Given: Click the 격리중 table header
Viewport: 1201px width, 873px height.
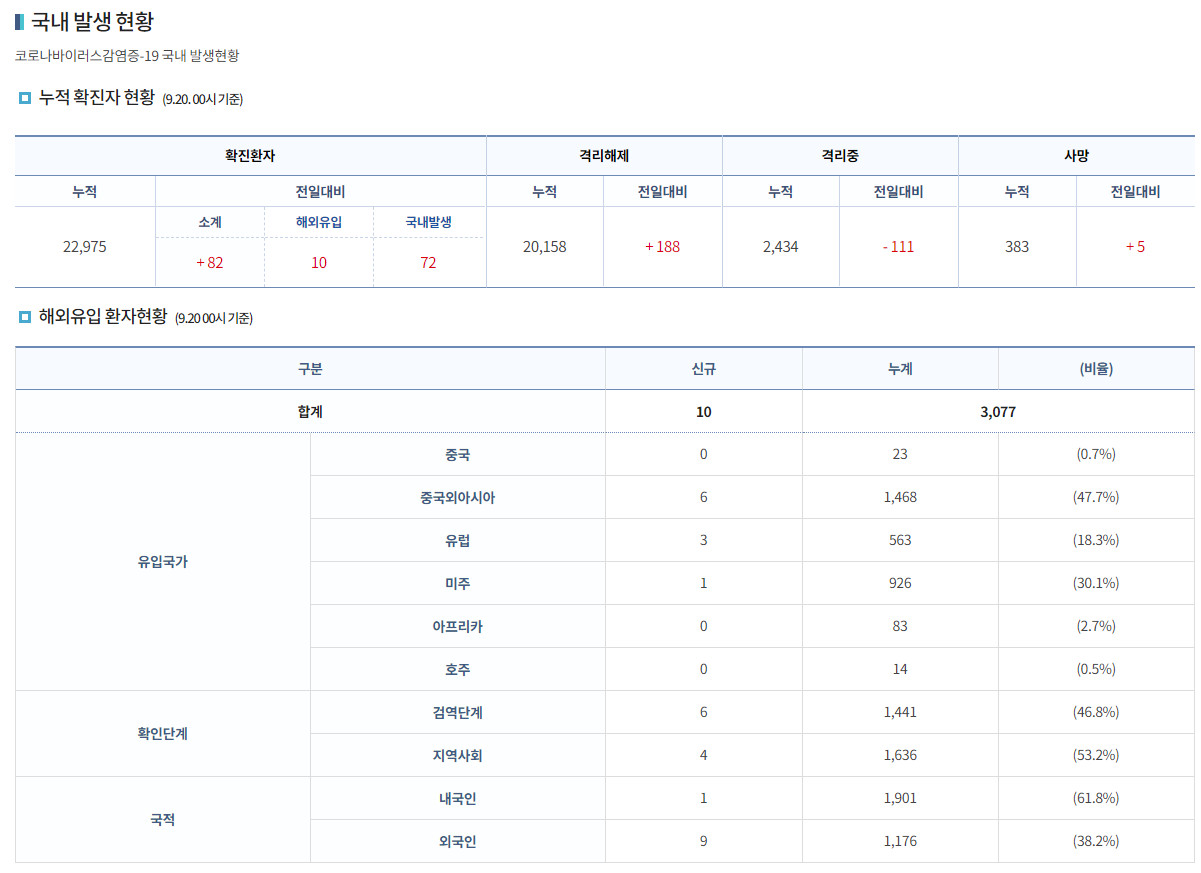Looking at the screenshot, I should tap(840, 156).
